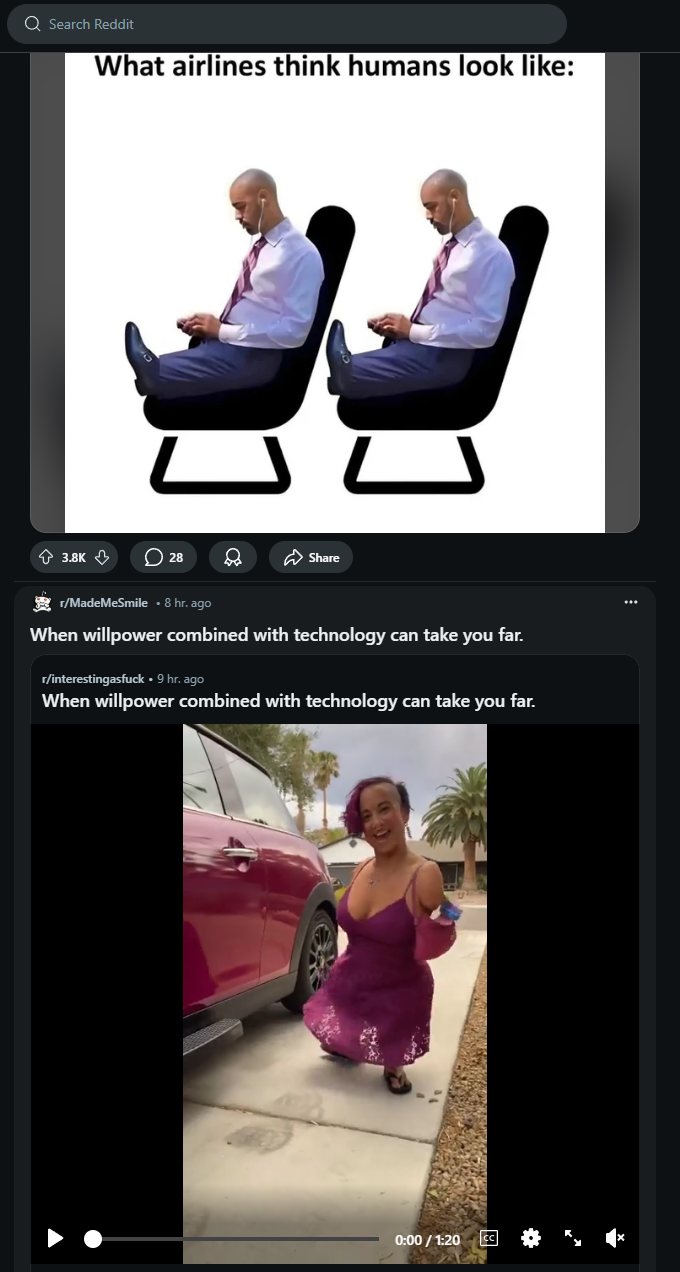Open the r/MadeMeSmile community avatar
This screenshot has height=1272, width=680.
point(42,603)
